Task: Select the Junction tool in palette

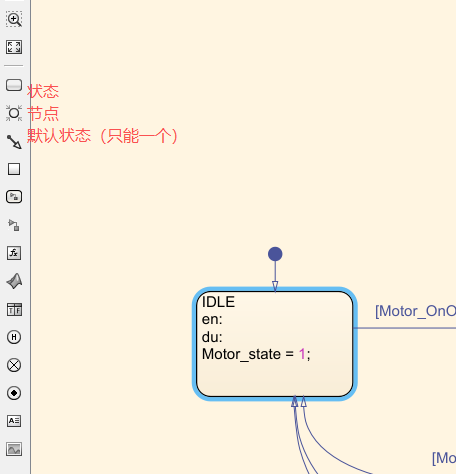Action: coord(14,113)
